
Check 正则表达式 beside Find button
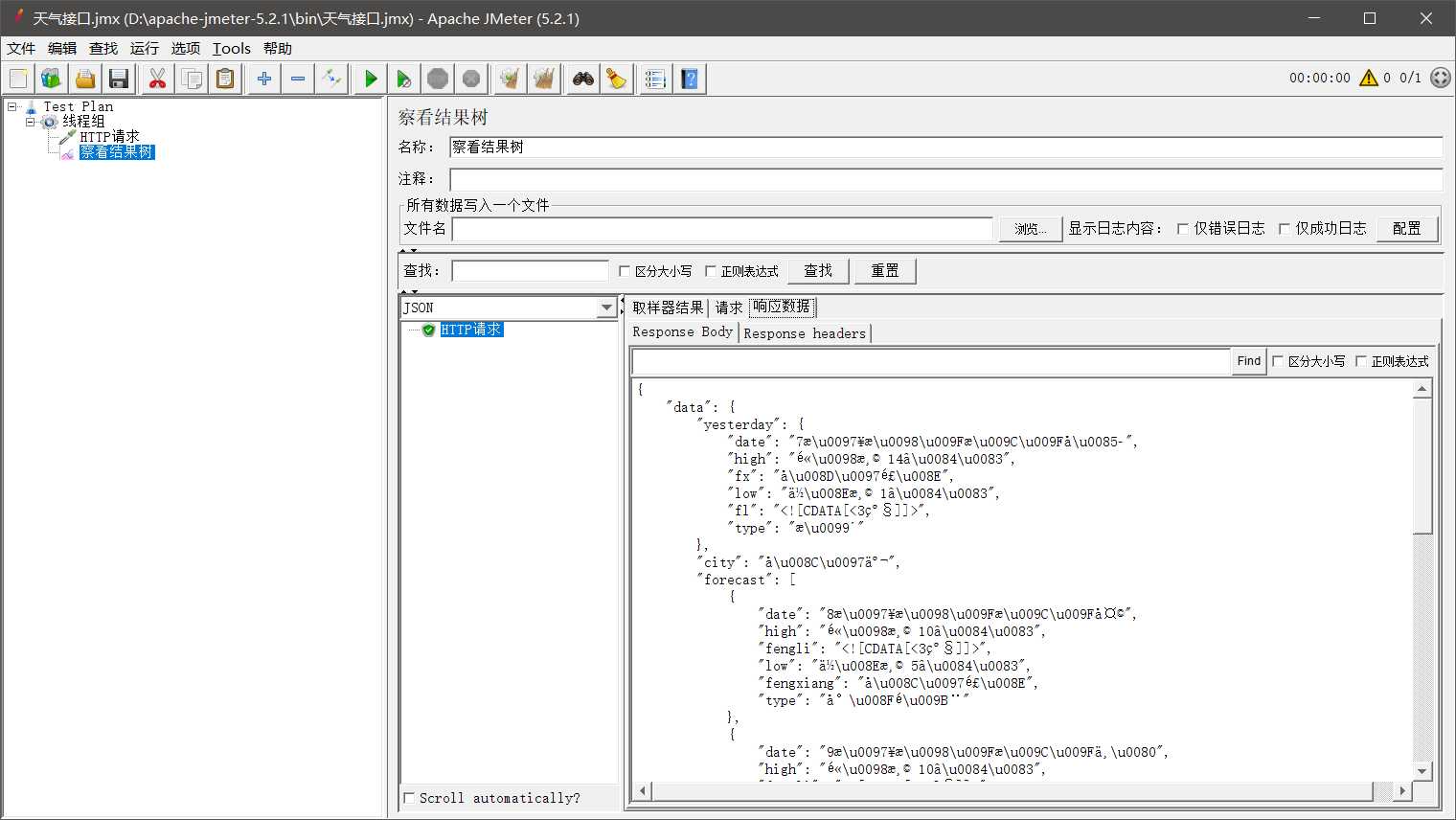[x=1361, y=361]
